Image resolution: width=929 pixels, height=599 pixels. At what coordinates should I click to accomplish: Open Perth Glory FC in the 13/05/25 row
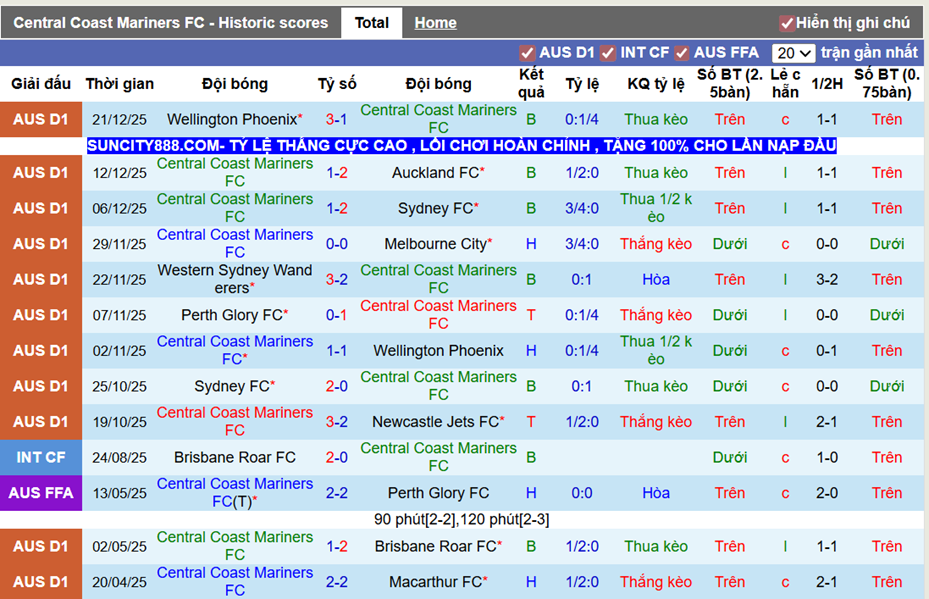coord(438,492)
